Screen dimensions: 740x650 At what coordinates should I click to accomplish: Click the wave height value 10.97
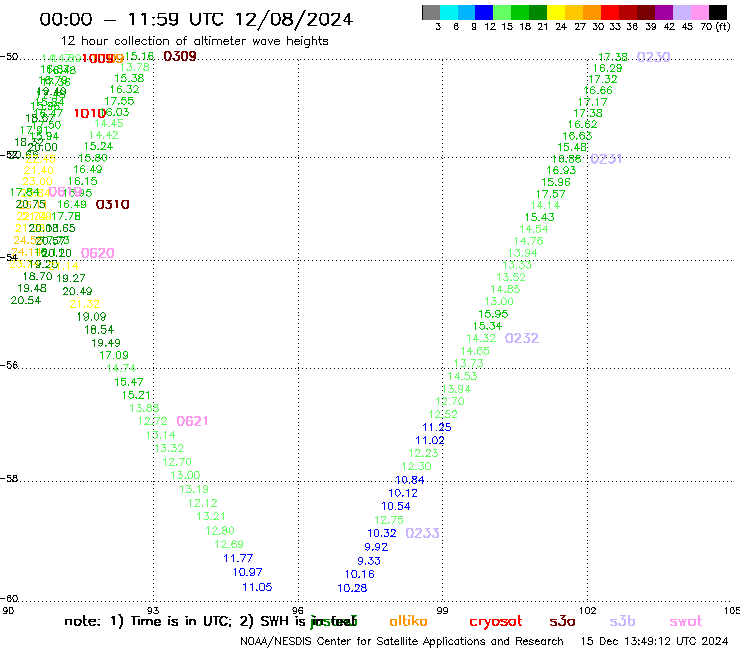247,572
